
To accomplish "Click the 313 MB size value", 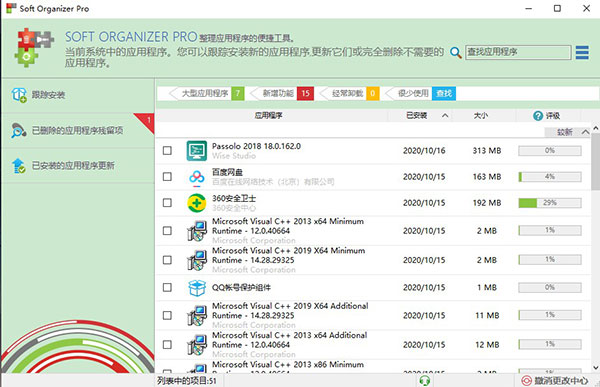I will tap(487, 150).
